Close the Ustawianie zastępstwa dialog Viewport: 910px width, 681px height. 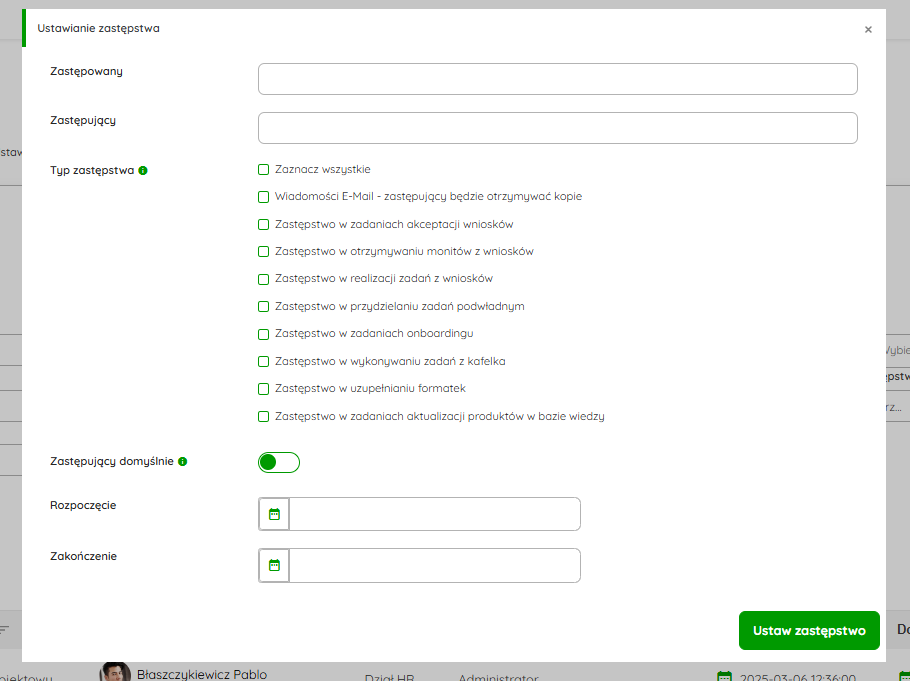coord(868,30)
